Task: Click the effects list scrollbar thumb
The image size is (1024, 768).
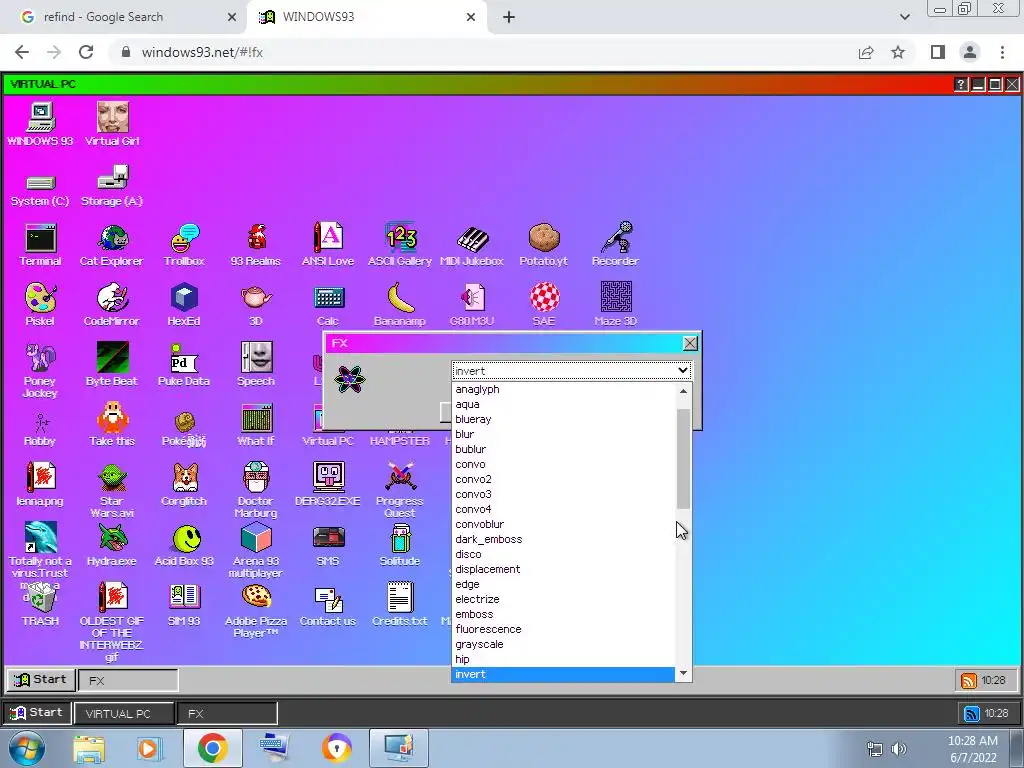Action: [x=683, y=458]
